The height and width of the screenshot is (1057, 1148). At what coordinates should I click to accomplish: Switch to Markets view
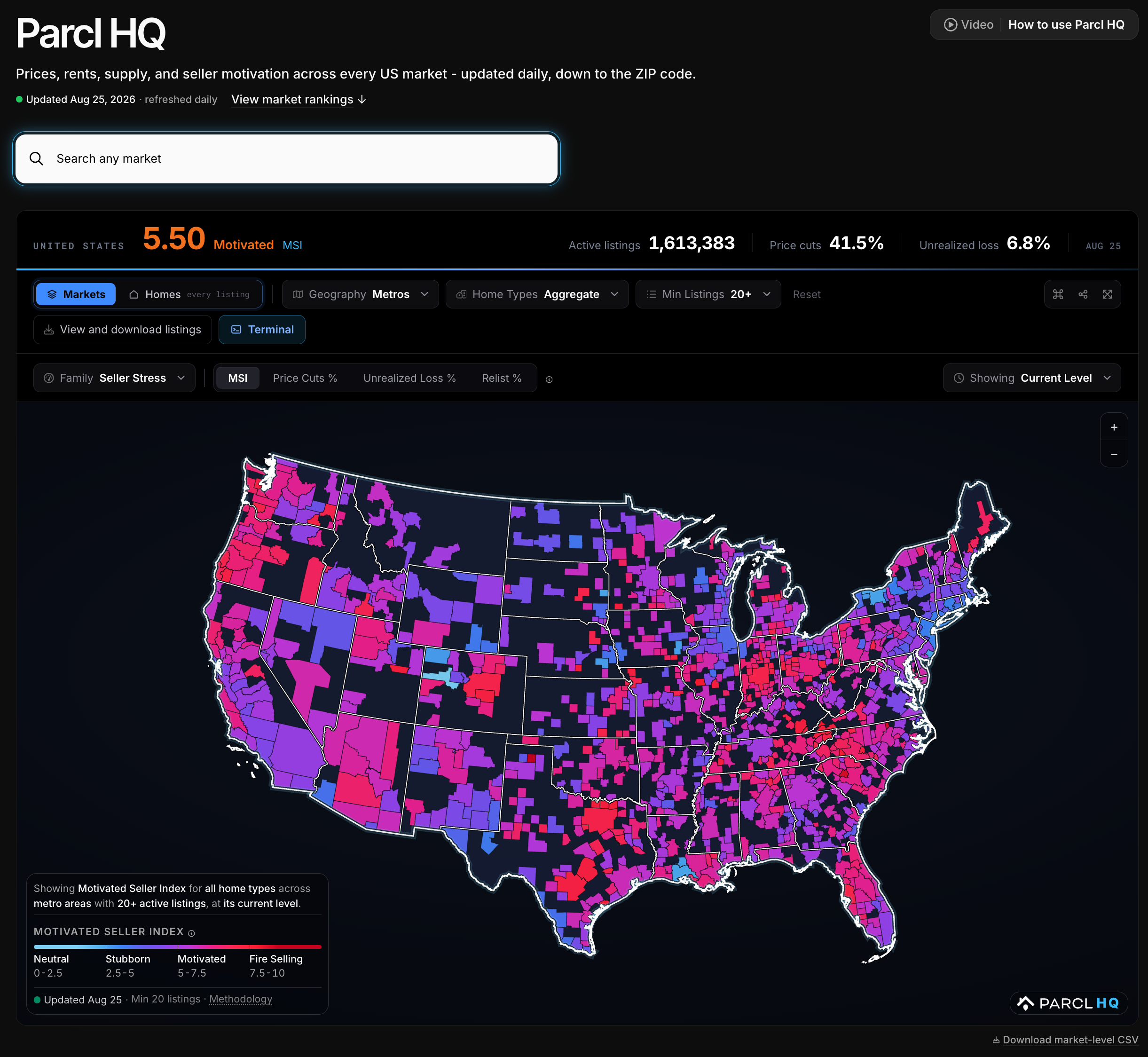76,294
